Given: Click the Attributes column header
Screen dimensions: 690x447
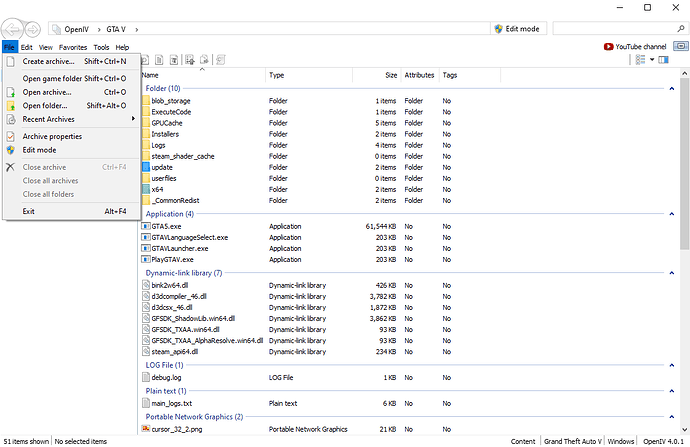Looking at the screenshot, I should click(420, 75).
